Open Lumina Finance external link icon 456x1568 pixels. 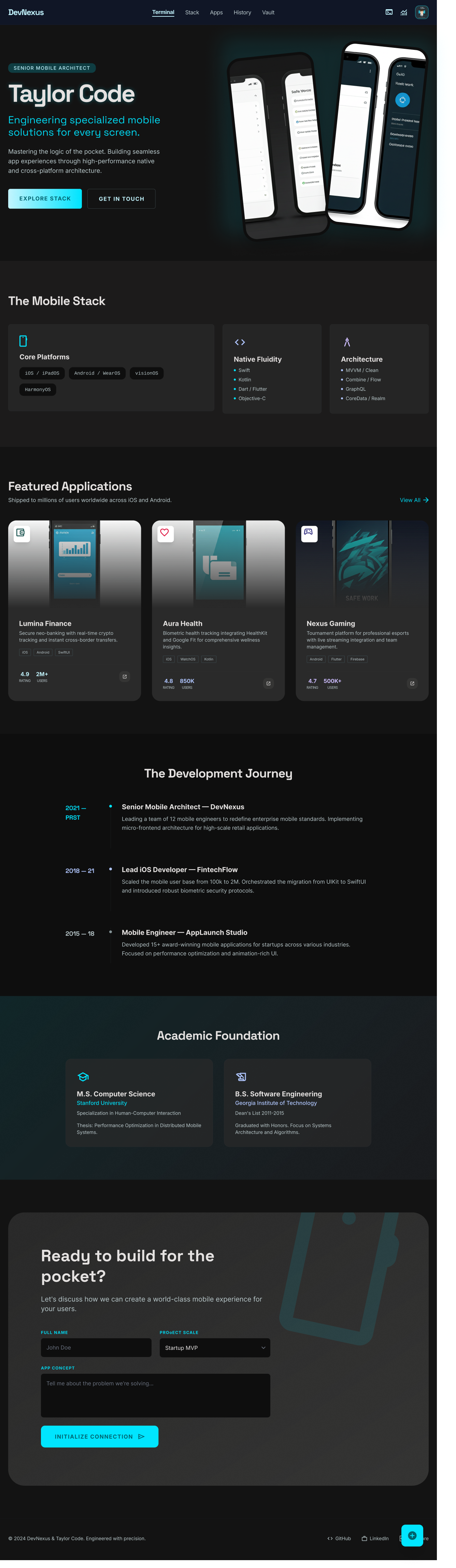click(x=125, y=676)
